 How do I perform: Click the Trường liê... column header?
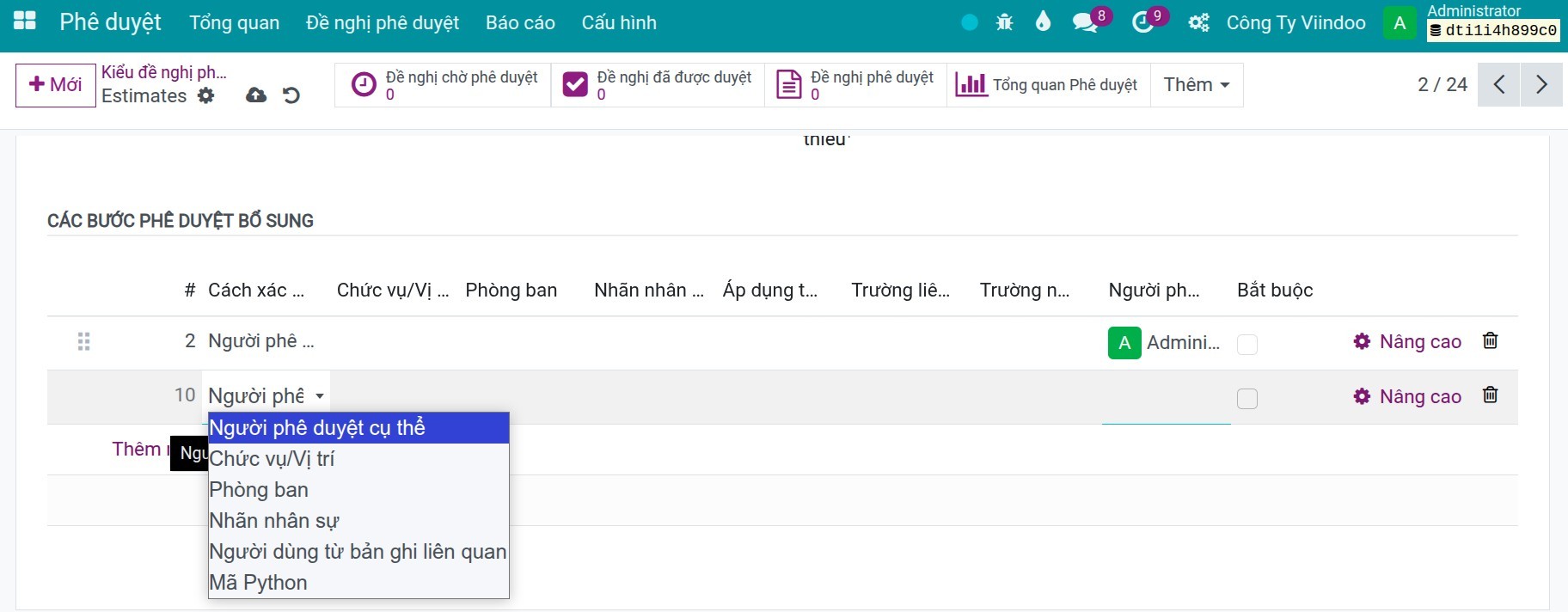[x=901, y=291]
